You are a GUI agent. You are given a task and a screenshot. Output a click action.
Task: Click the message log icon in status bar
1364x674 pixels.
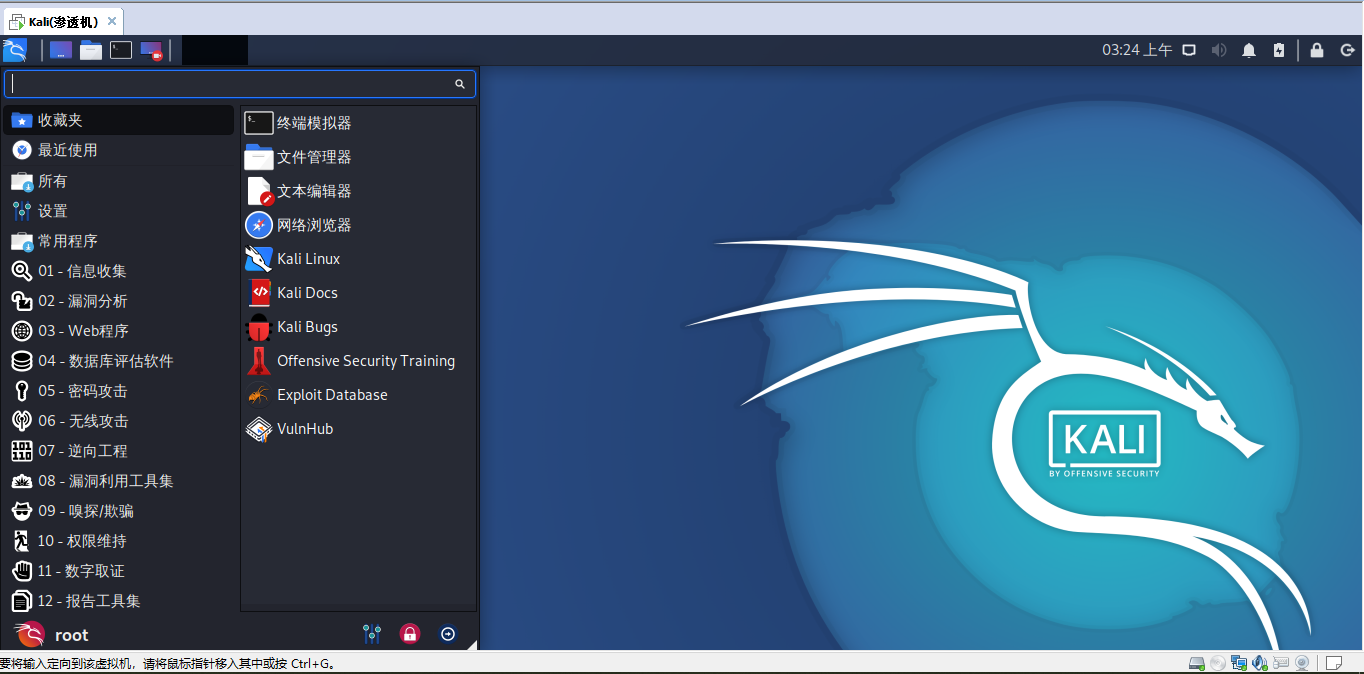coord(1334,663)
